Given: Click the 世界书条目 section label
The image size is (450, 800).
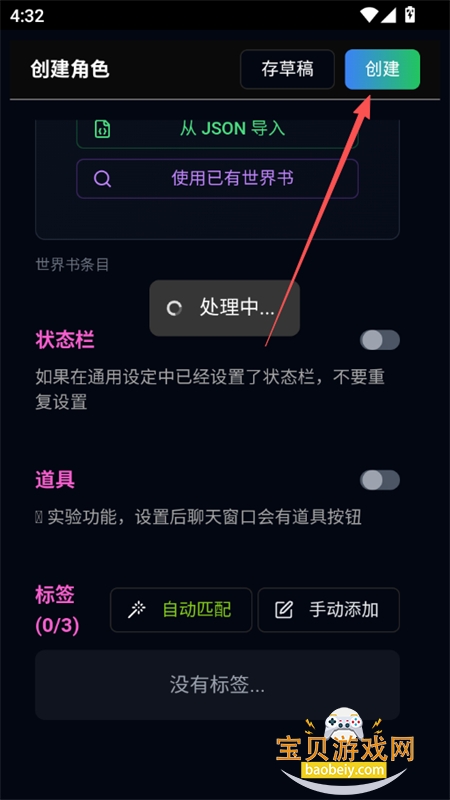Looking at the screenshot, I should [72, 265].
